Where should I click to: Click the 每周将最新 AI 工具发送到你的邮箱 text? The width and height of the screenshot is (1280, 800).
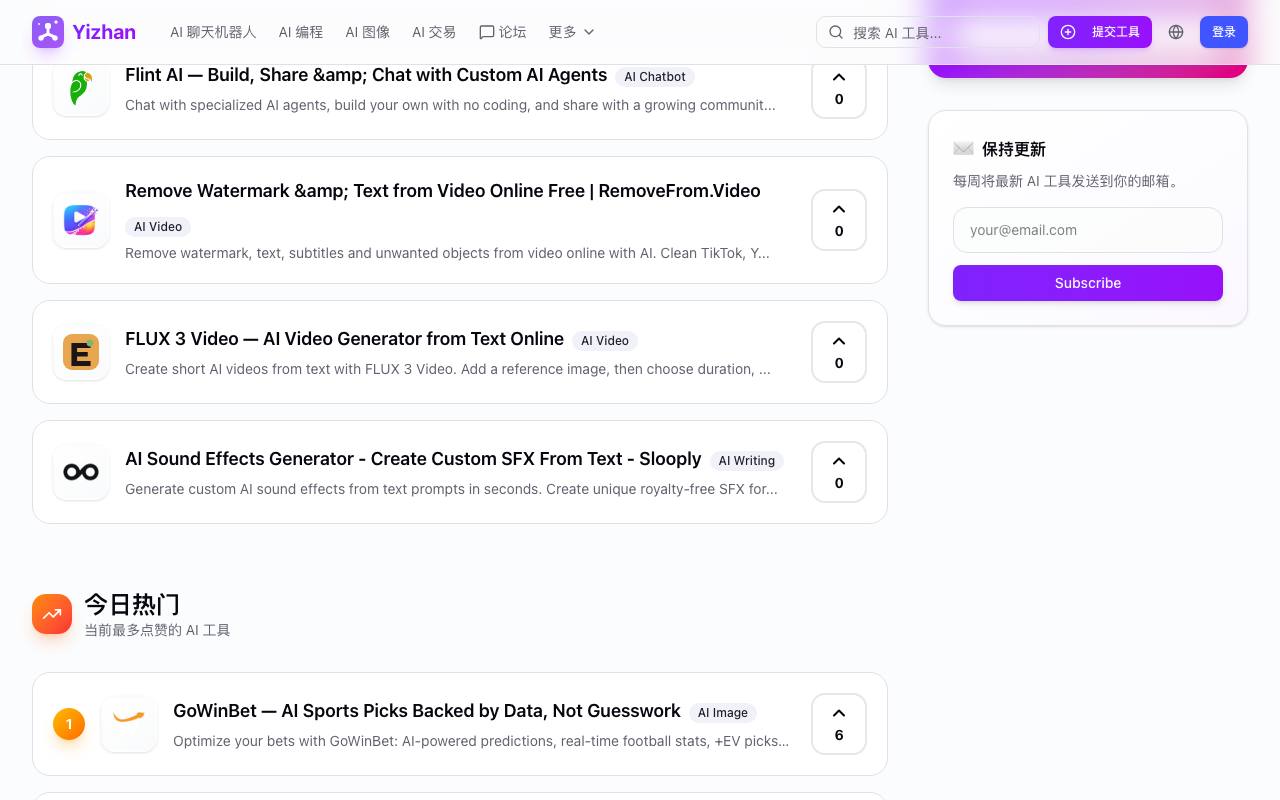pos(1068,181)
